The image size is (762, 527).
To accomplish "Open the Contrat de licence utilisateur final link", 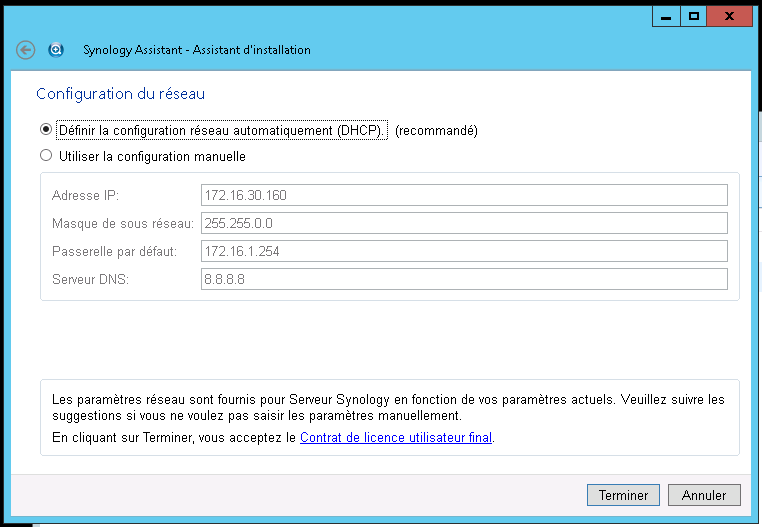I will [396, 438].
